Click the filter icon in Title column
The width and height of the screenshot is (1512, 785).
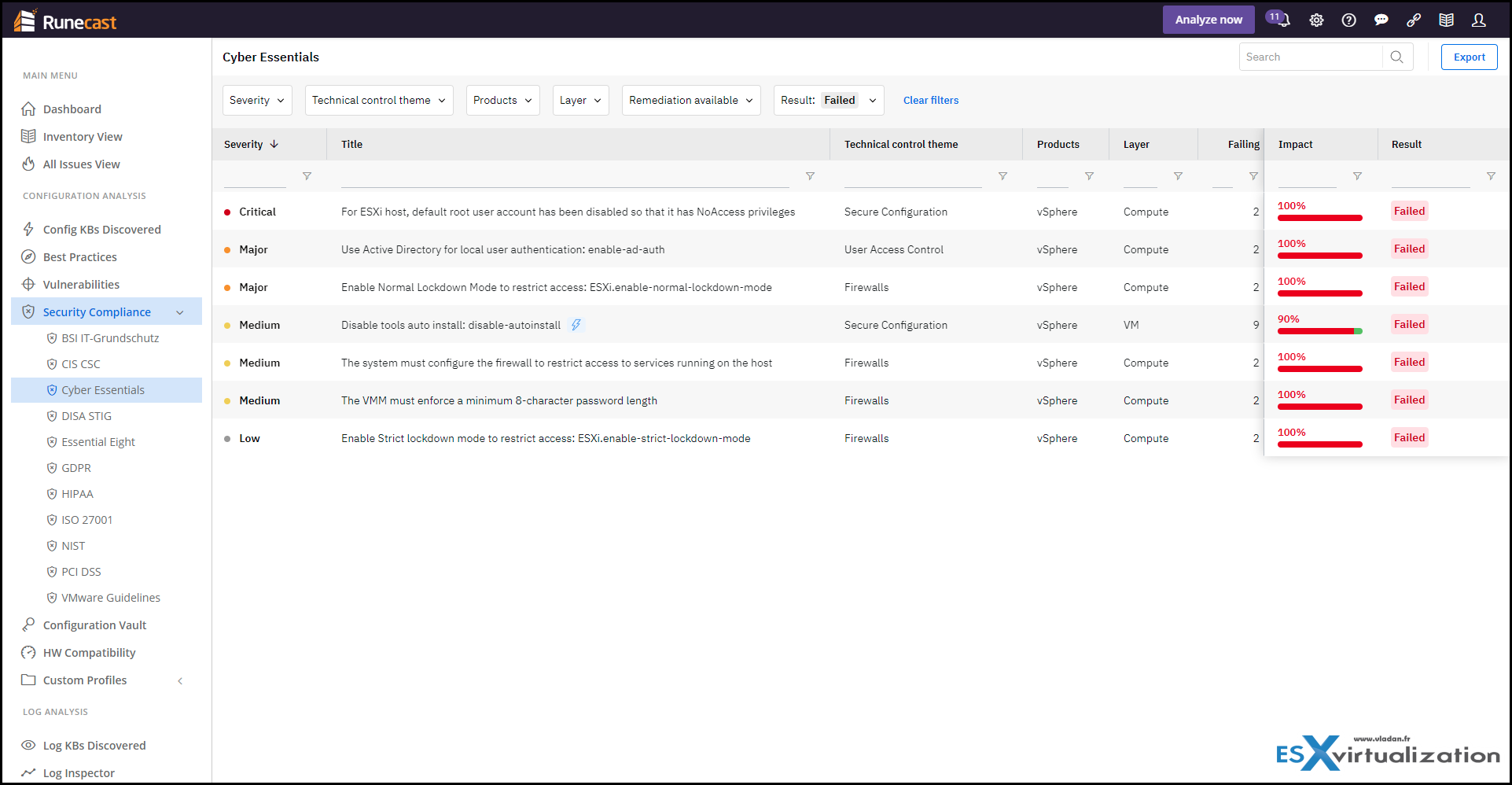pyautogui.click(x=810, y=176)
